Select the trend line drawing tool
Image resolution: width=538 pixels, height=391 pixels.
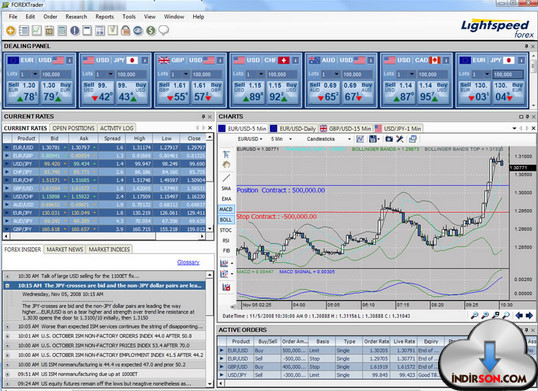click(226, 178)
